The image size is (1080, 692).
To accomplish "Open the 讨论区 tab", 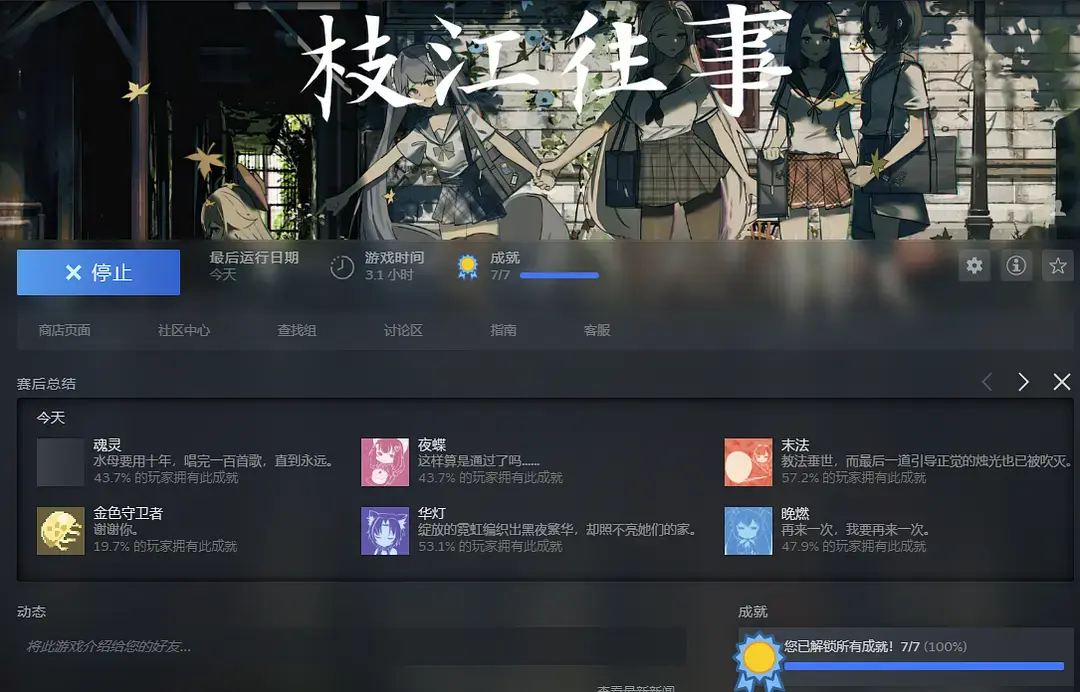I will pos(402,330).
